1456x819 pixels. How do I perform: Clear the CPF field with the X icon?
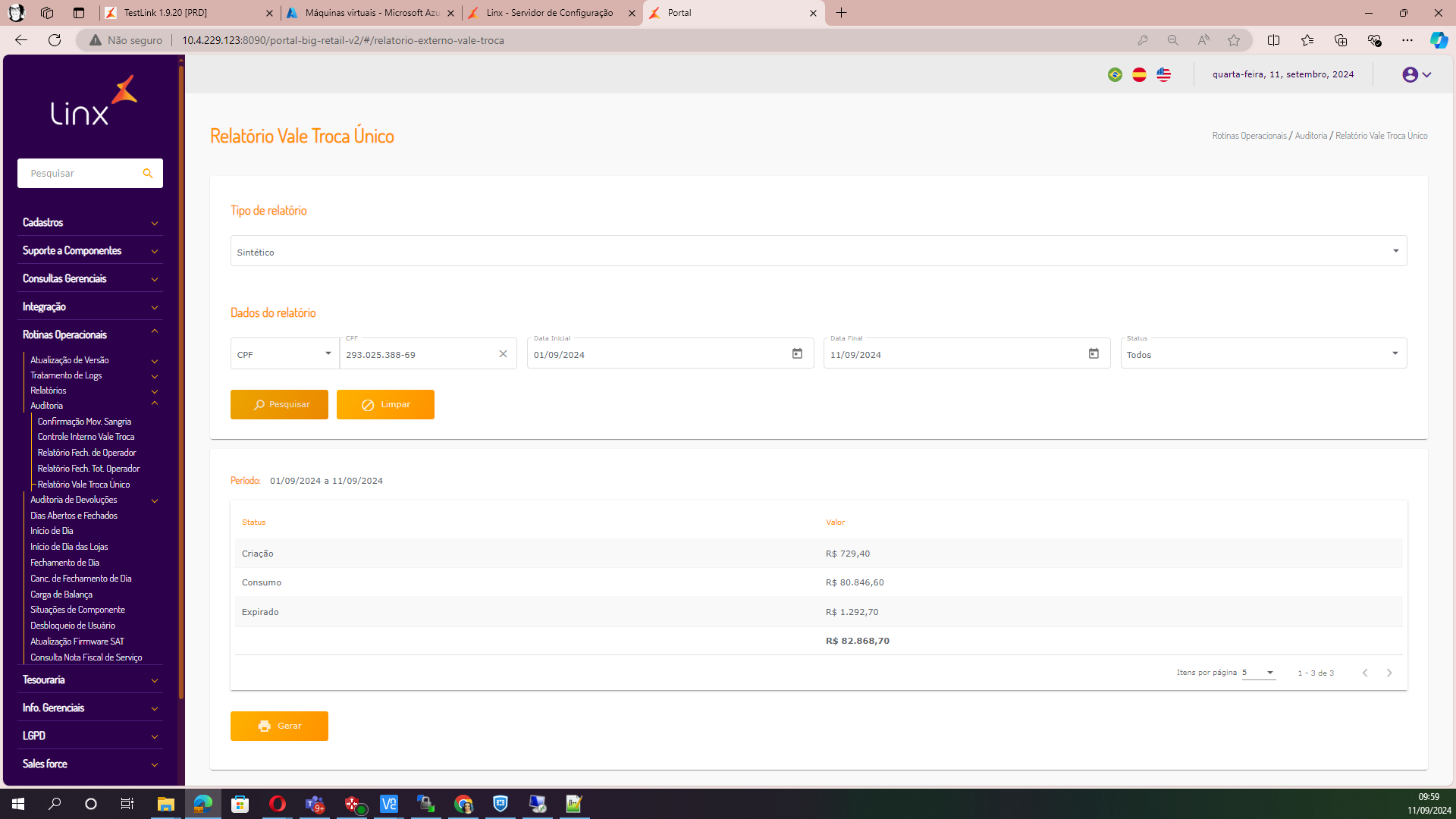click(503, 354)
